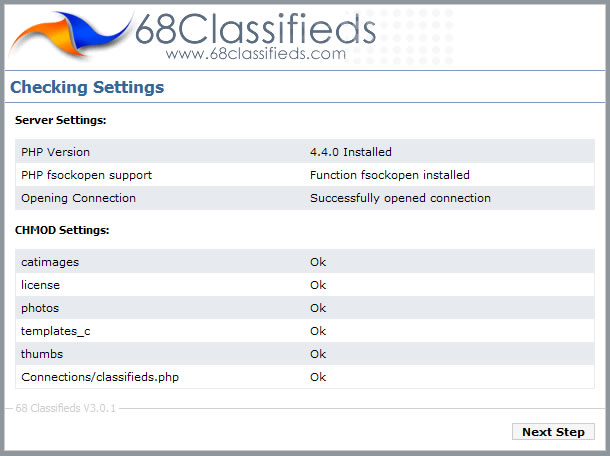Select the PHP Version row label

pyautogui.click(x=55, y=152)
